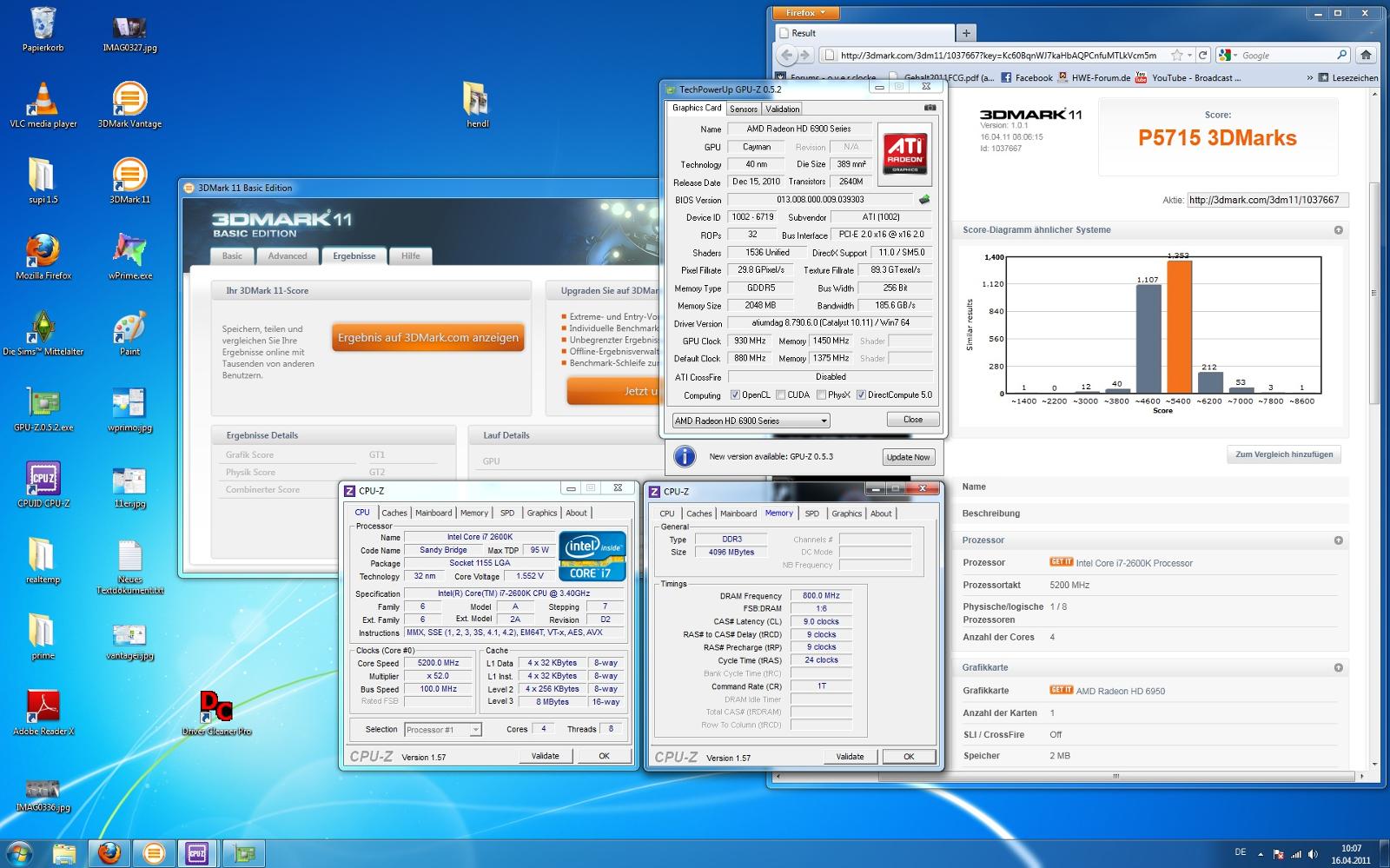Launch 3DMark Vantage desktop shortcut
The image size is (1390, 868).
[x=129, y=105]
